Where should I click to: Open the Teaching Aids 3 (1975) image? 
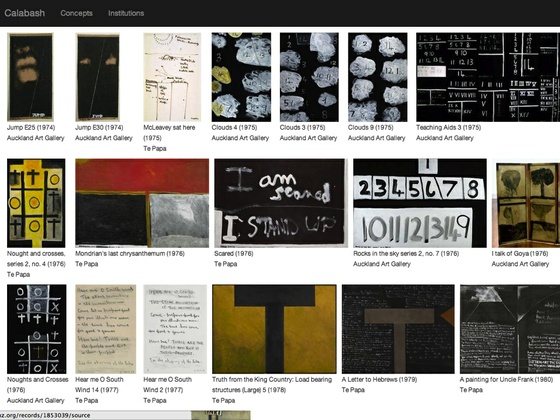pyautogui.click(x=488, y=77)
